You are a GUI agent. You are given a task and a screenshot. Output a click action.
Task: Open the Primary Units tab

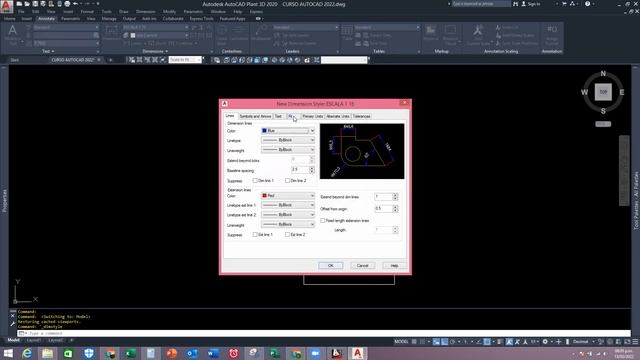313,116
